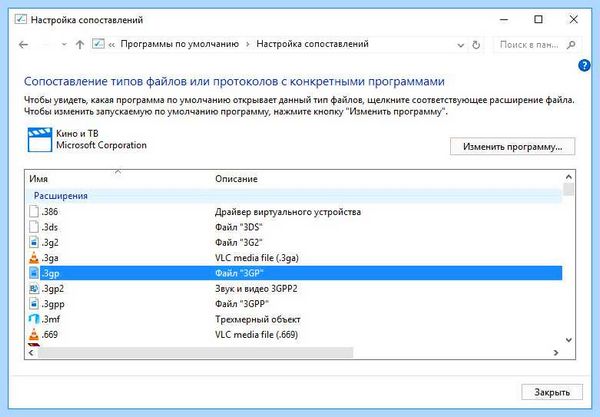Click the horizontal scrollbar thumb
Screen dimensions: 600x417
[195, 352]
